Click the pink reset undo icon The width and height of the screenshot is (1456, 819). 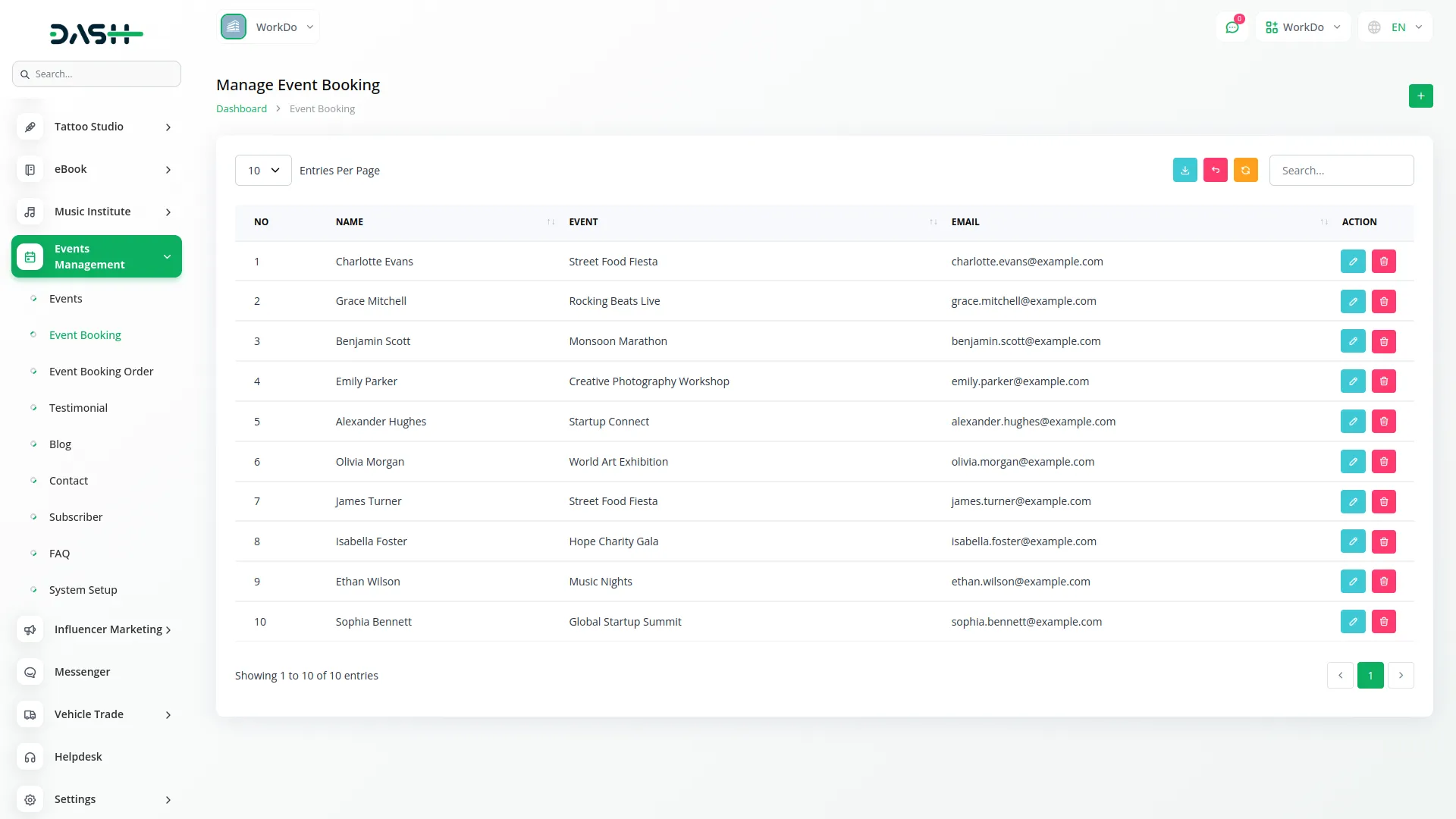1215,171
